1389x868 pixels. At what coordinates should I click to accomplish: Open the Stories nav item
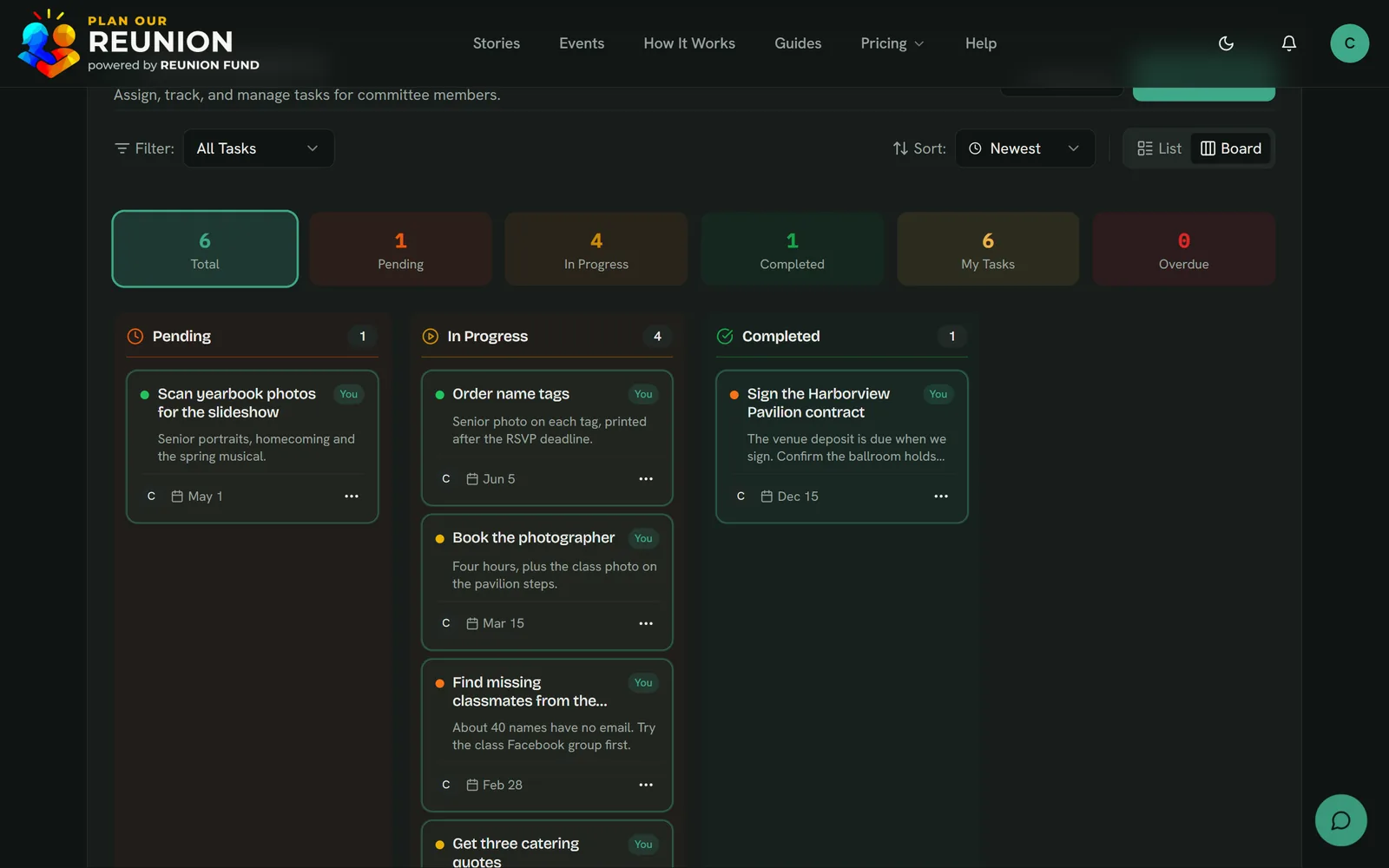[x=497, y=43]
